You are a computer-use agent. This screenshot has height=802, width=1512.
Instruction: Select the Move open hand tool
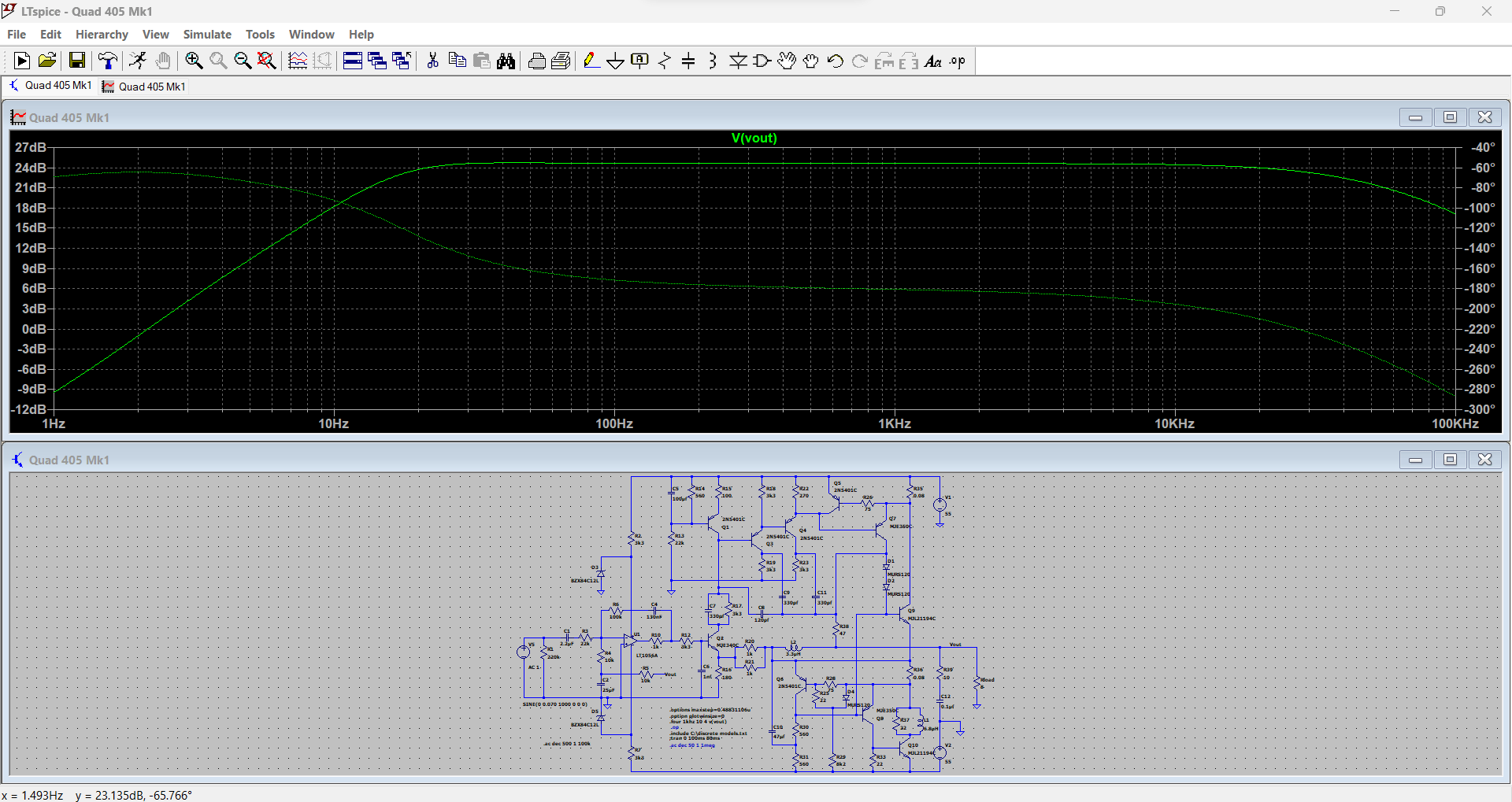click(787, 61)
